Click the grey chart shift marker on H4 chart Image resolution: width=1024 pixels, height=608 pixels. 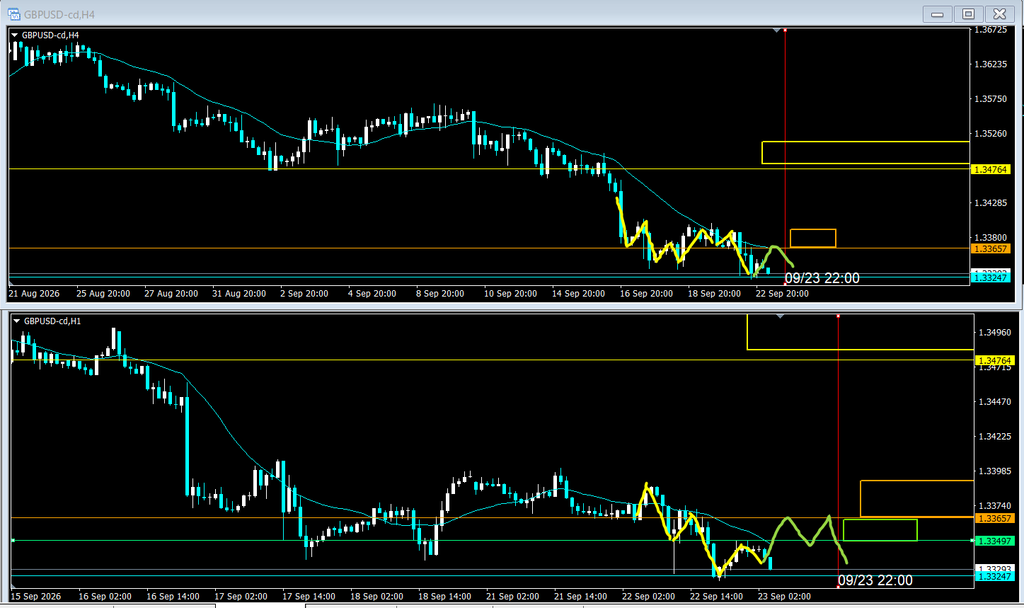(776, 30)
